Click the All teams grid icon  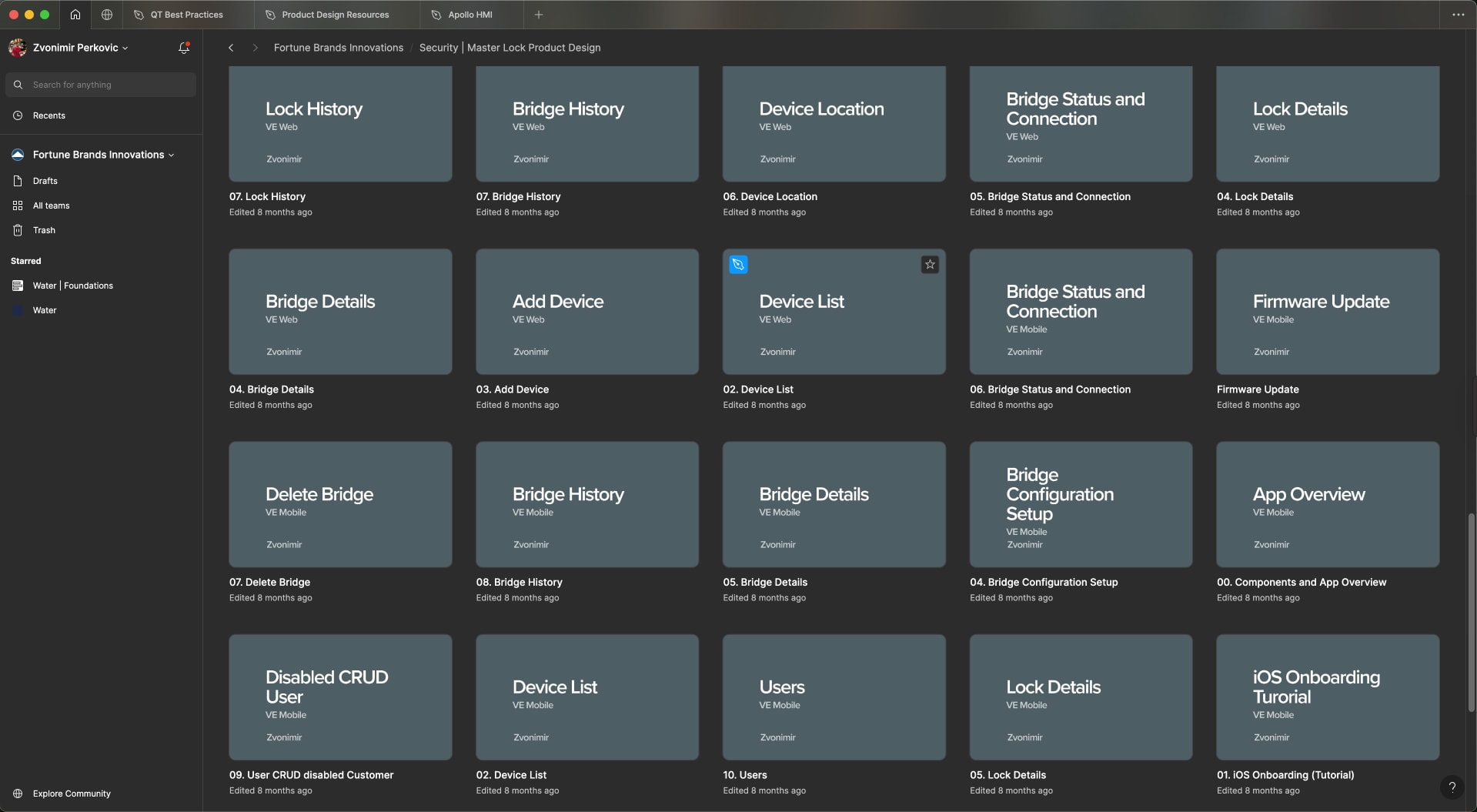coord(18,206)
